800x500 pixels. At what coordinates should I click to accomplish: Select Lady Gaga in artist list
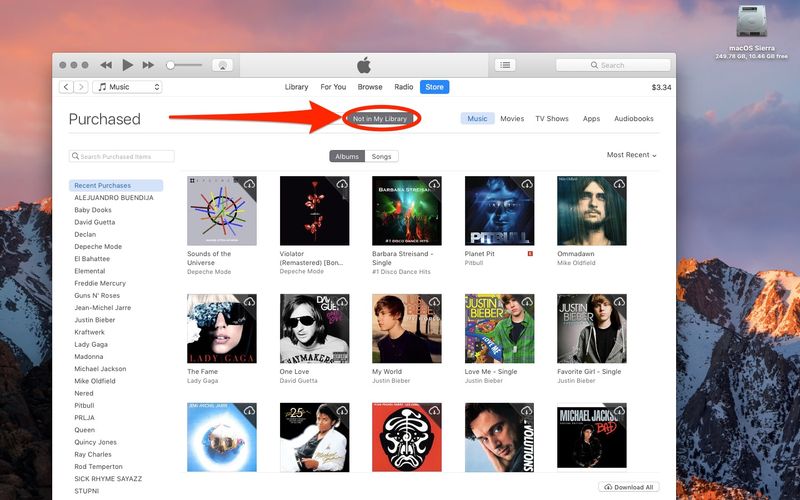pyautogui.click(x=91, y=344)
